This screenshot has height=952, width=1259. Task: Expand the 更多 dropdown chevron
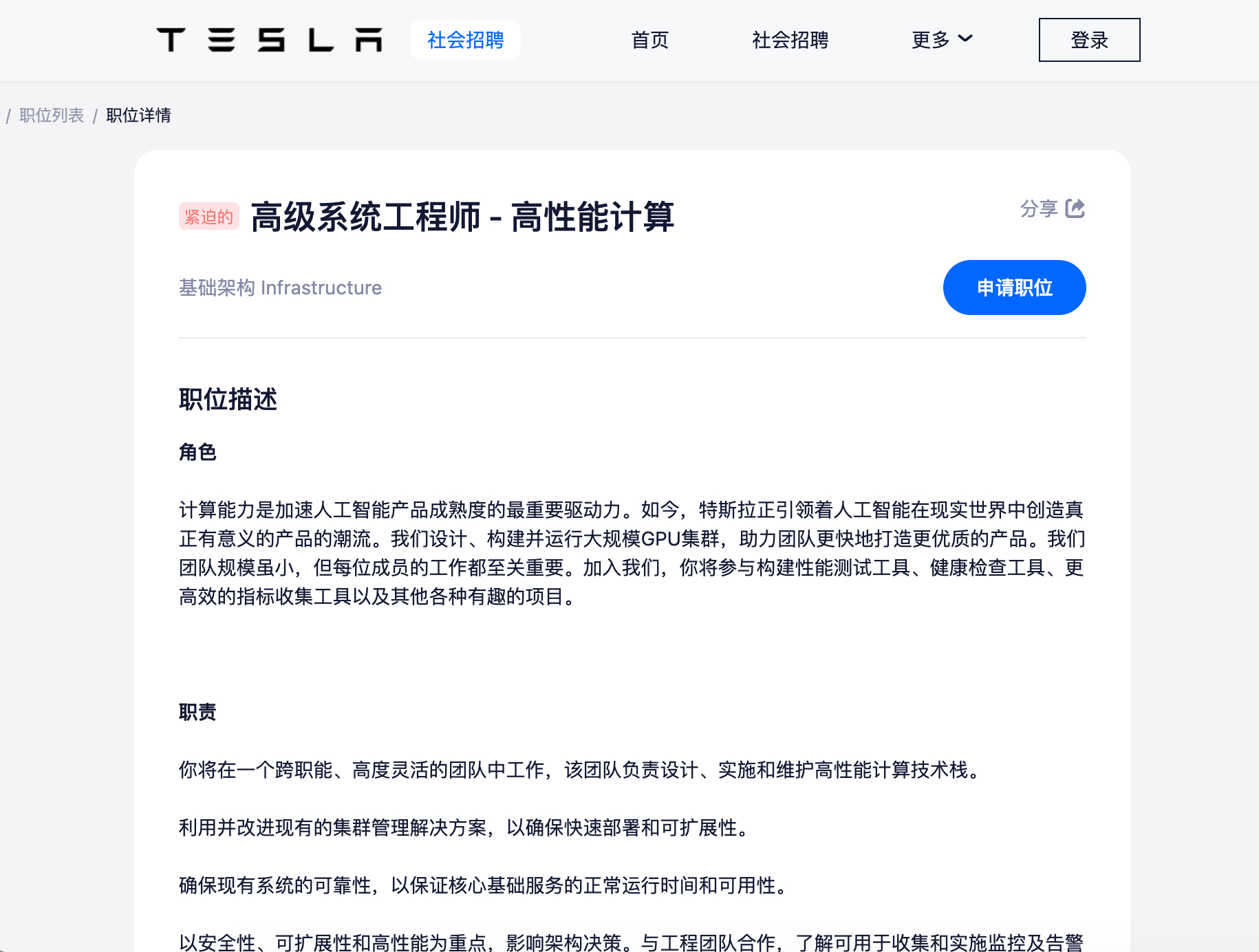click(965, 39)
